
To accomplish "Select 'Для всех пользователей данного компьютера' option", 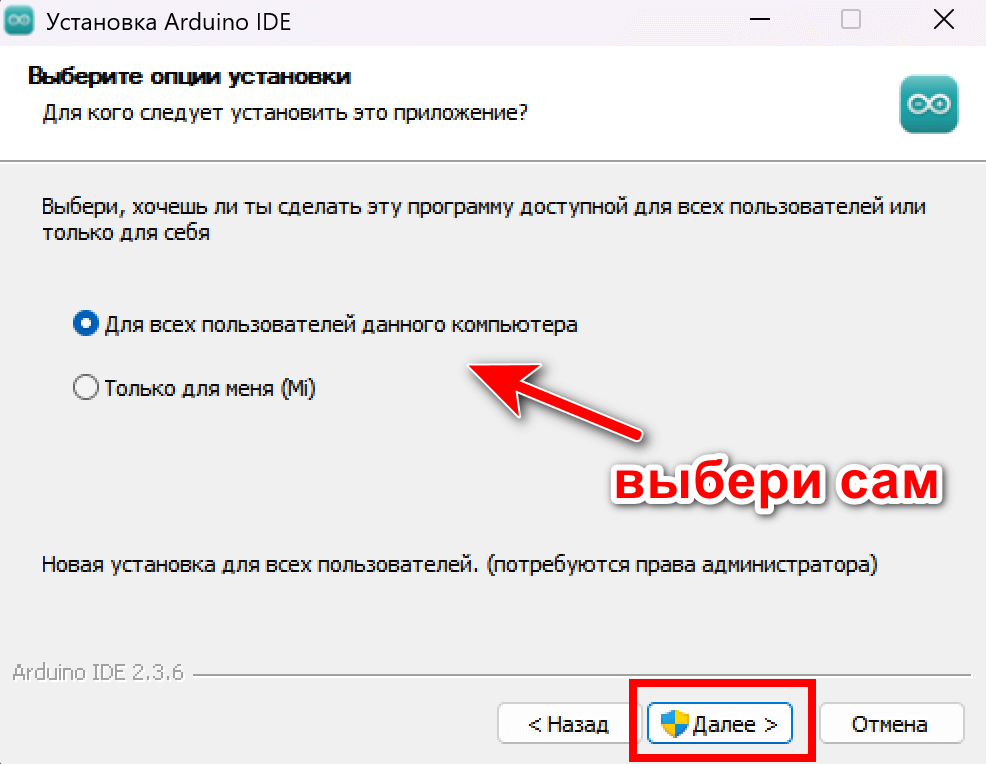I will pos(85,323).
